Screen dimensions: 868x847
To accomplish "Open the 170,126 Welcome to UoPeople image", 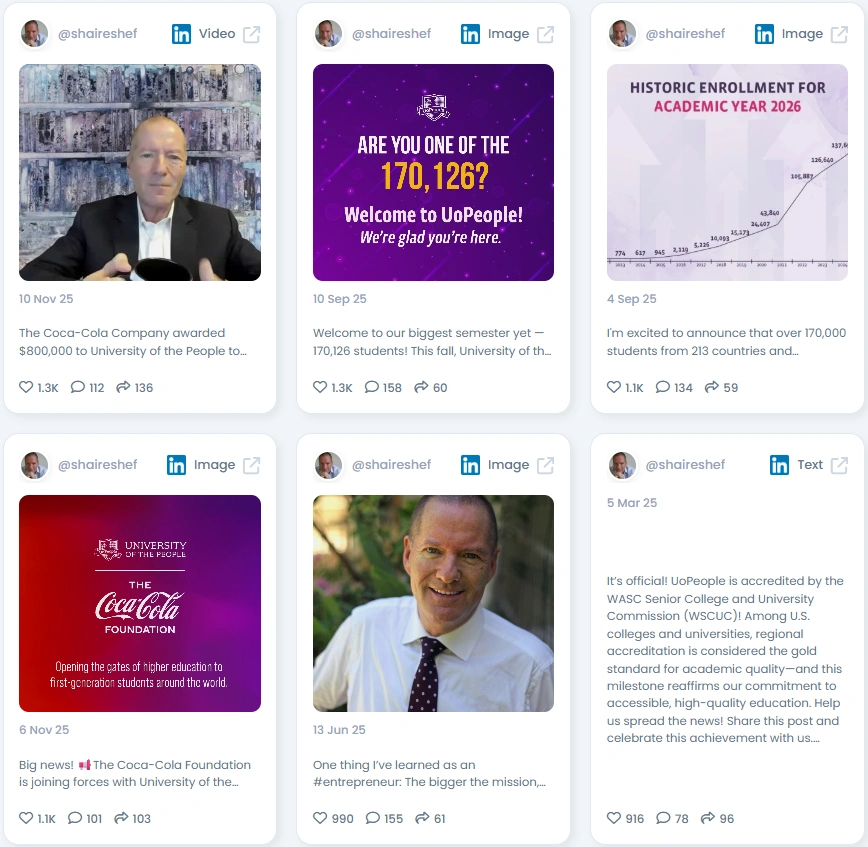I will pos(433,172).
